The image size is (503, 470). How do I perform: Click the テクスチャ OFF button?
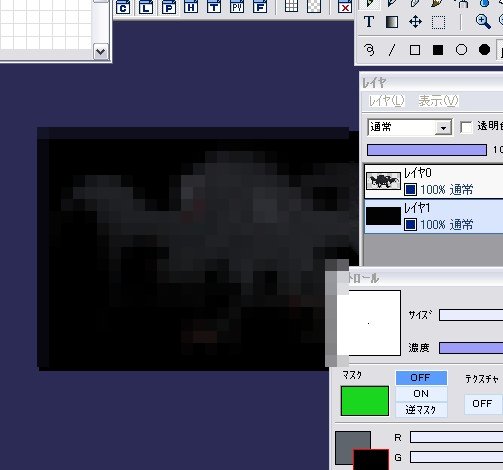point(482,404)
